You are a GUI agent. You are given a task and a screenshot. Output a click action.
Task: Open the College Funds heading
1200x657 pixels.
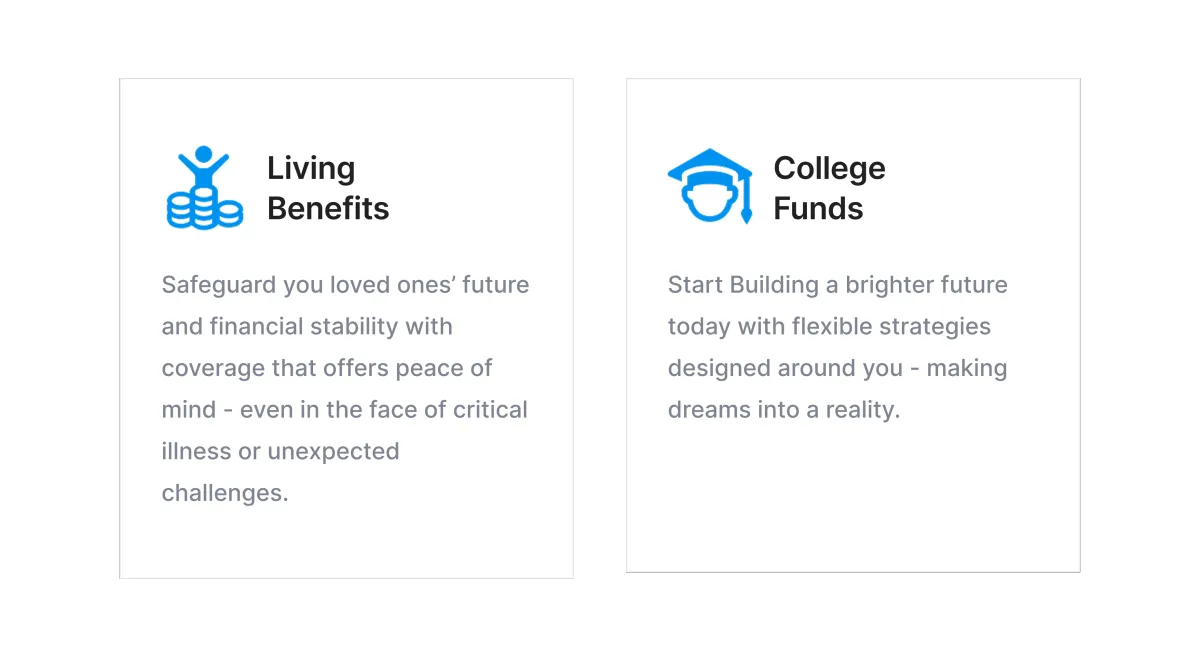tap(829, 188)
